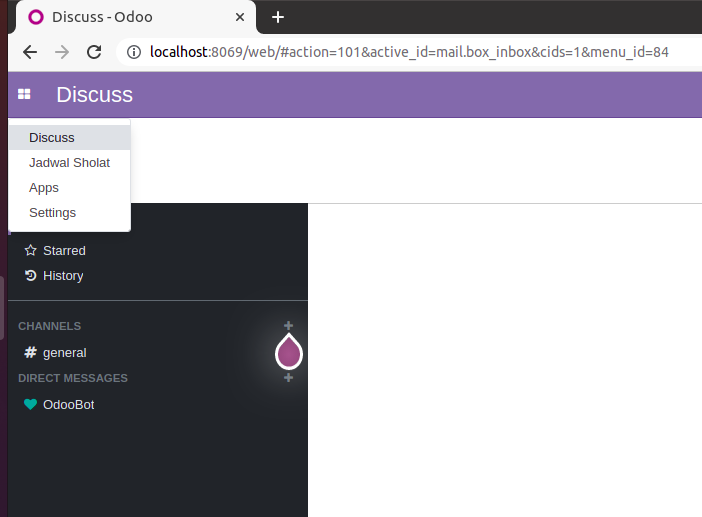The width and height of the screenshot is (702, 517).
Task: Open the History mailbox
Action: click(x=63, y=276)
